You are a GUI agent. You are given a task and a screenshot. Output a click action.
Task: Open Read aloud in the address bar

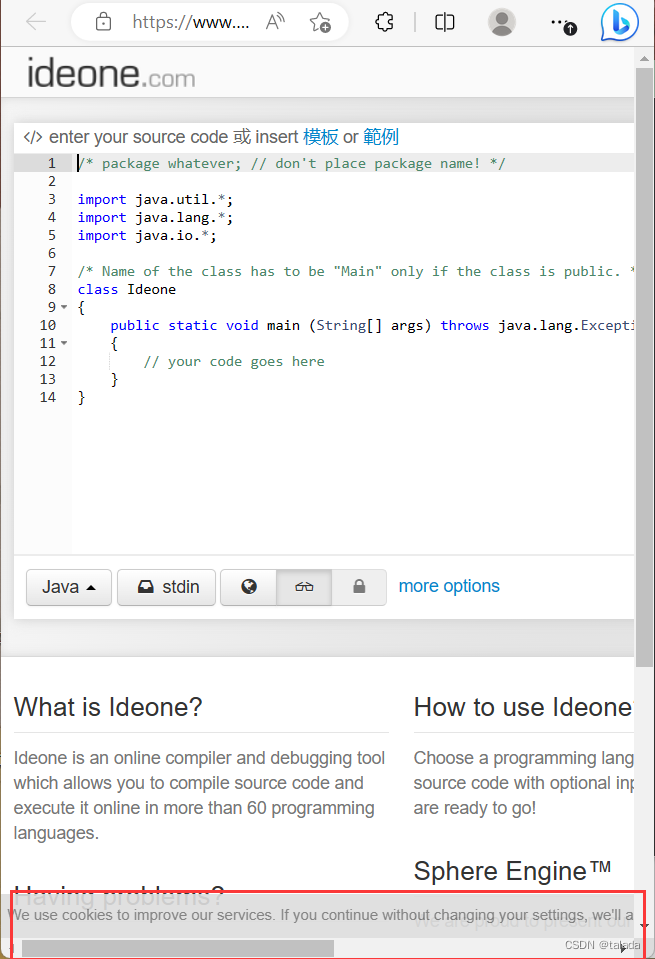275,22
